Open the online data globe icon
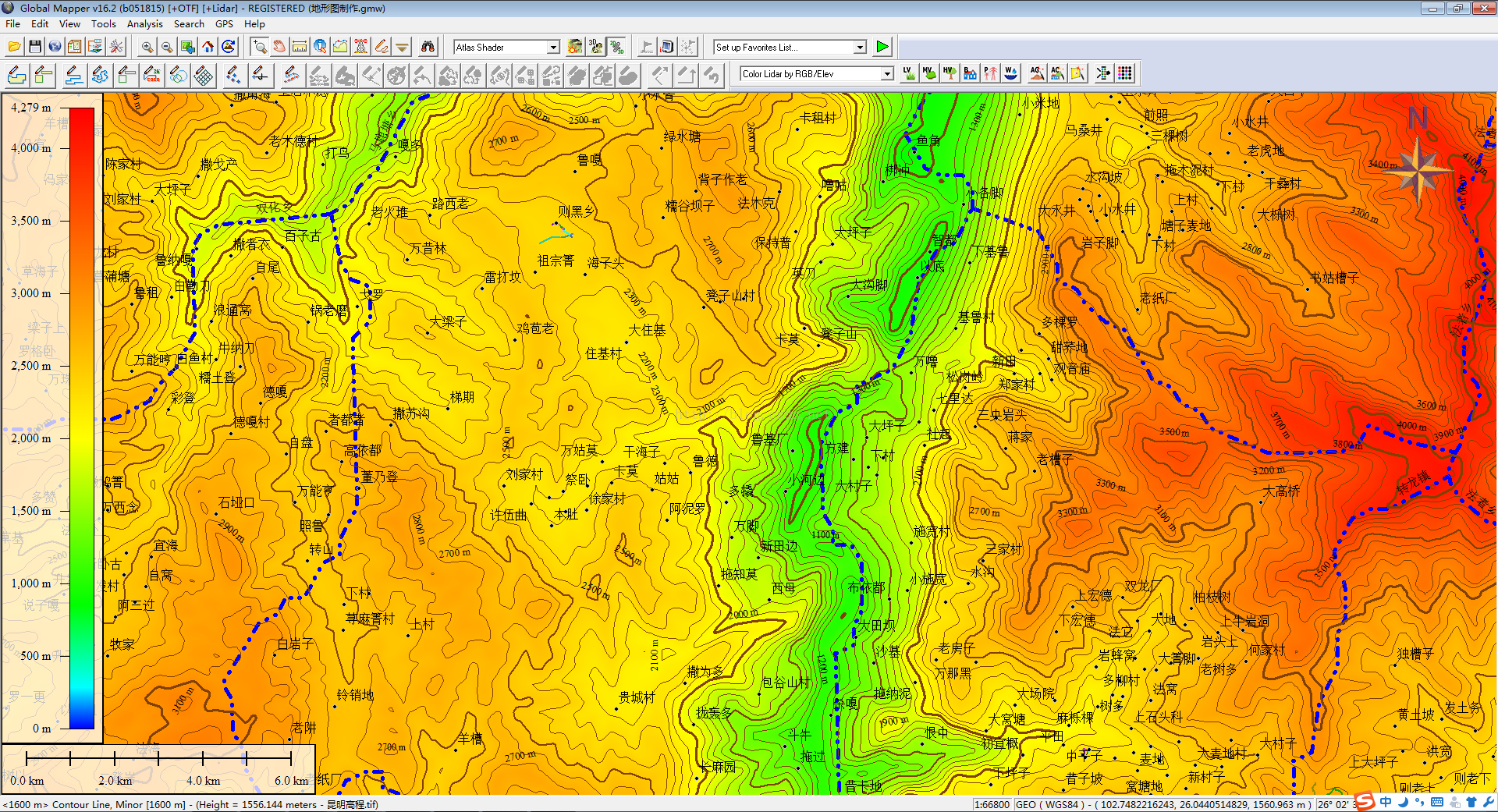The height and width of the screenshot is (812, 1498). pyautogui.click(x=55, y=47)
